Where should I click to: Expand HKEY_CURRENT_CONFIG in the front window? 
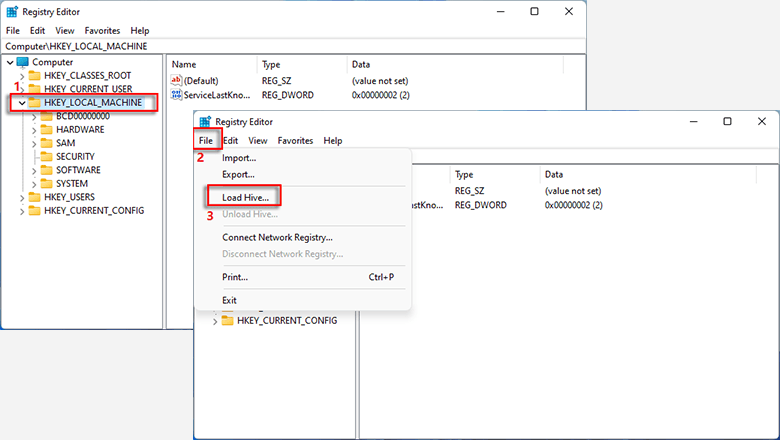coord(215,321)
